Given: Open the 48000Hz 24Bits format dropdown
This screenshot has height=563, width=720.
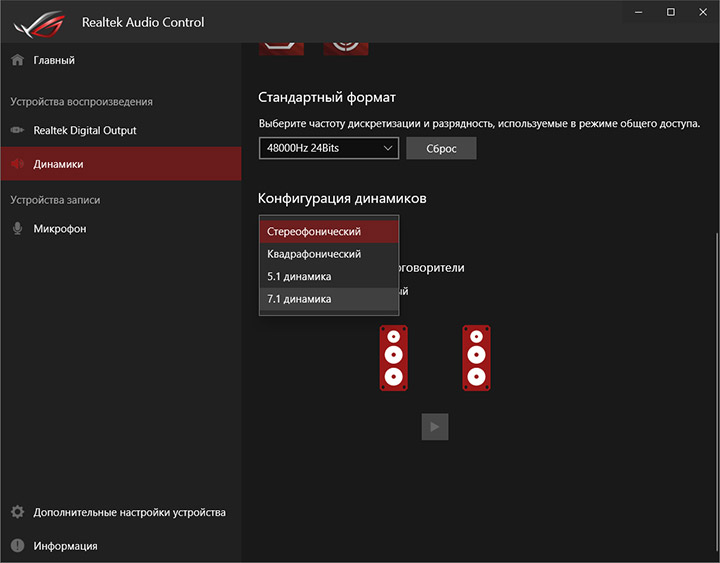Looking at the screenshot, I should (328, 148).
